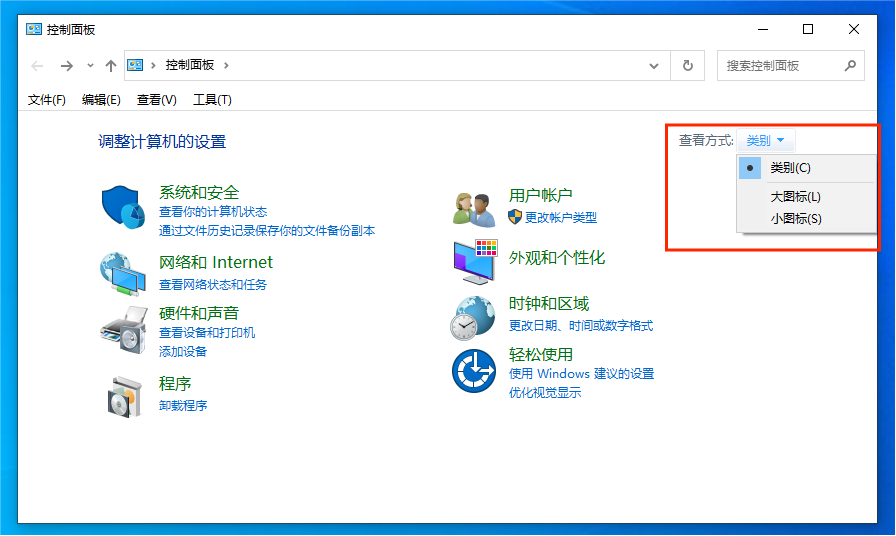896x536 pixels.
Task: Open the 用户帐户 people icon
Action: coord(474,208)
